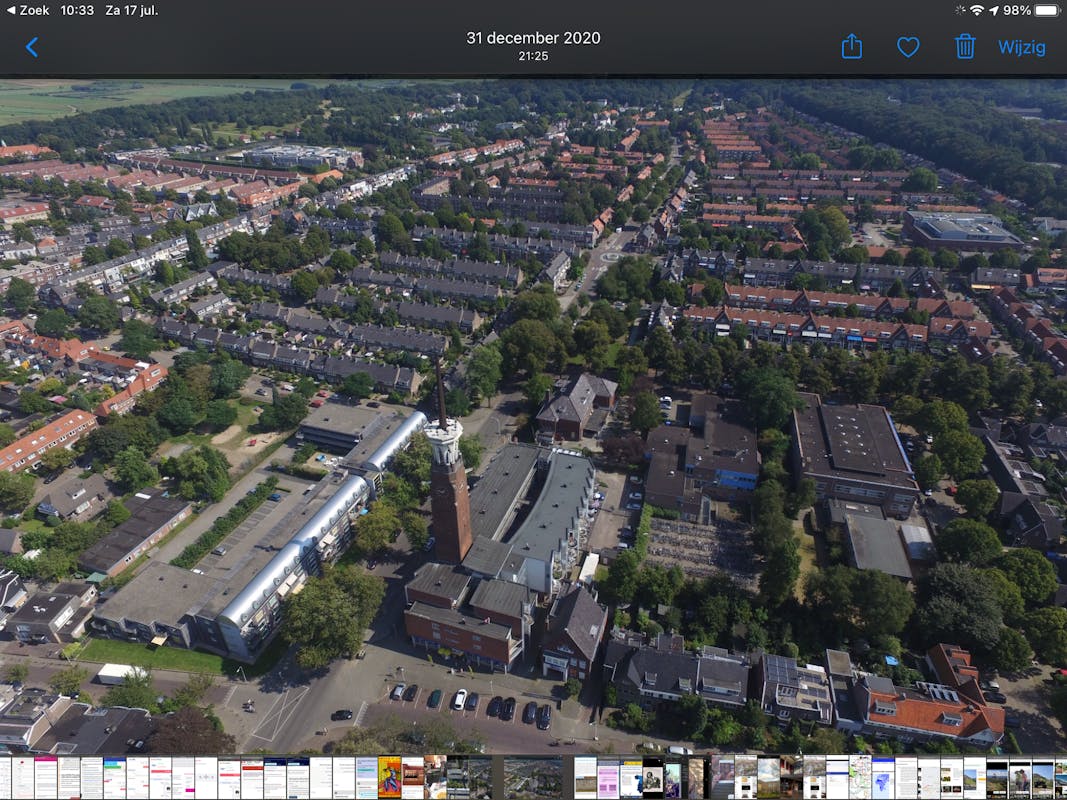Tap the location services arrow icon
The image size is (1067, 800).
(x=993, y=10)
